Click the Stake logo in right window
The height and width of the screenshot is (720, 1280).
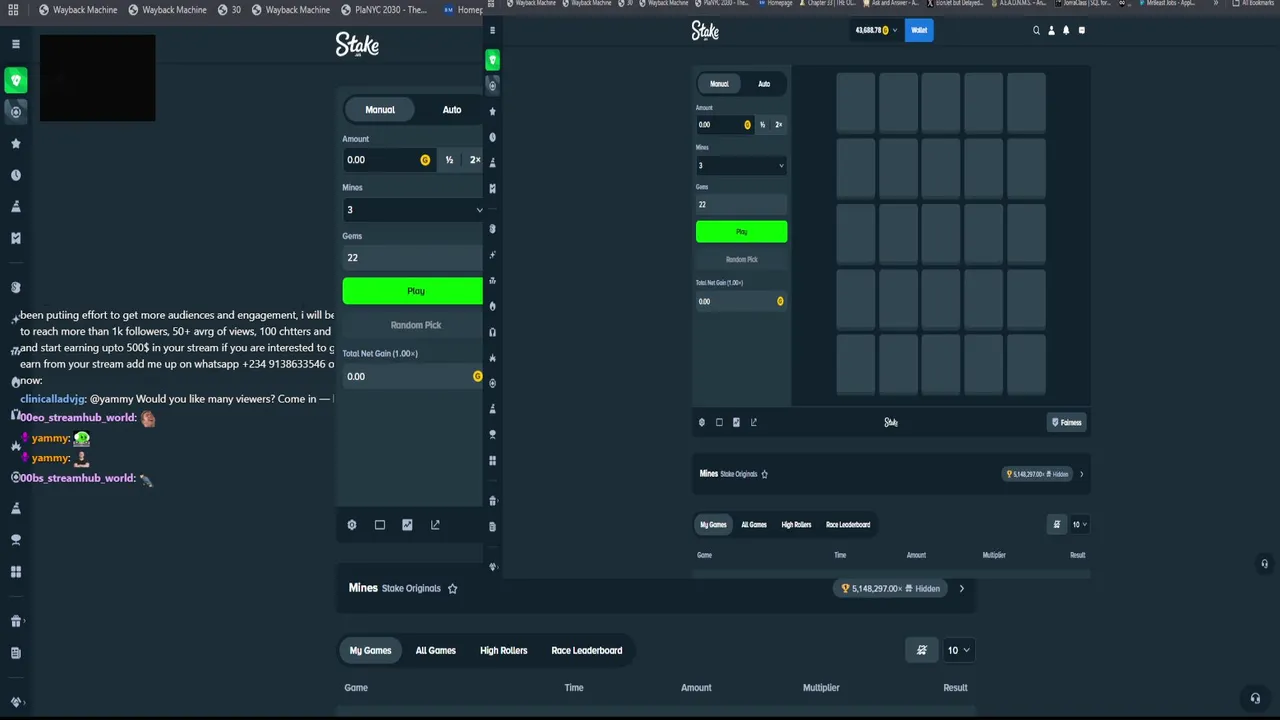705,31
